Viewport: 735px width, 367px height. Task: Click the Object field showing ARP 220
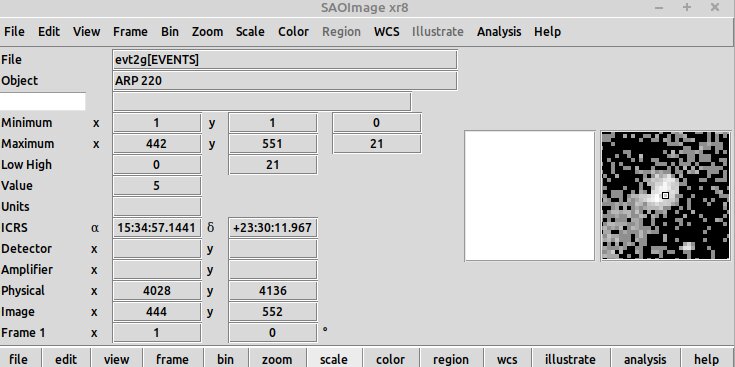(x=285, y=81)
